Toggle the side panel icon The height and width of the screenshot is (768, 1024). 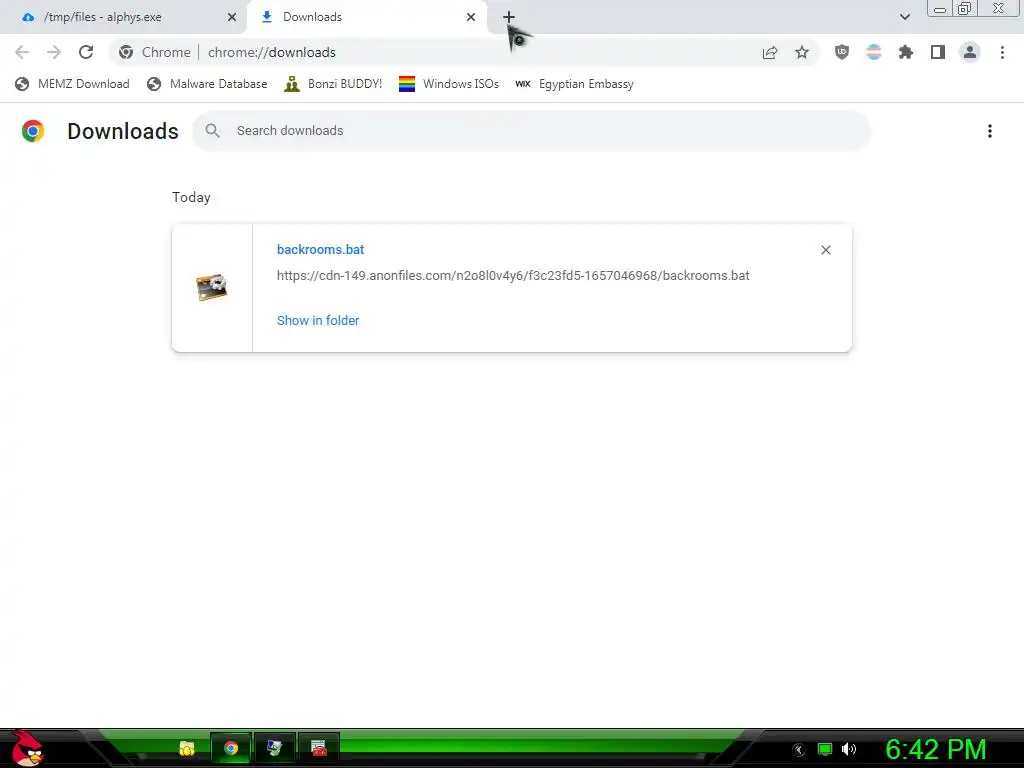point(938,52)
